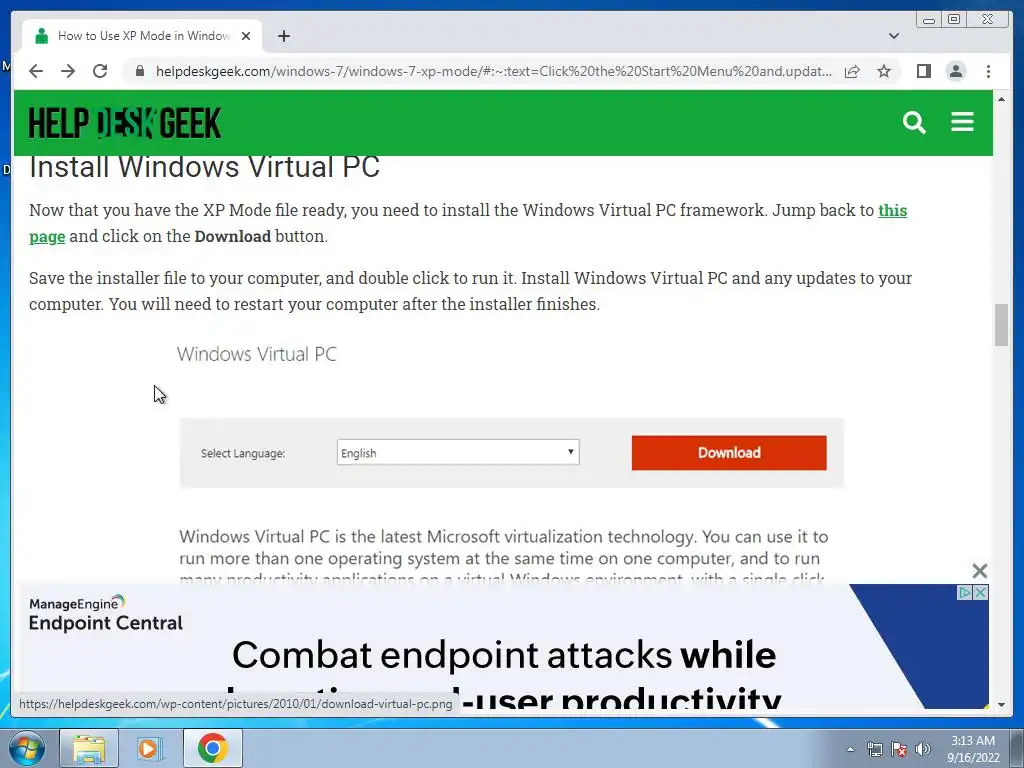Image resolution: width=1024 pixels, height=768 pixels.
Task: Show hidden system tray icons
Action: coord(850,749)
